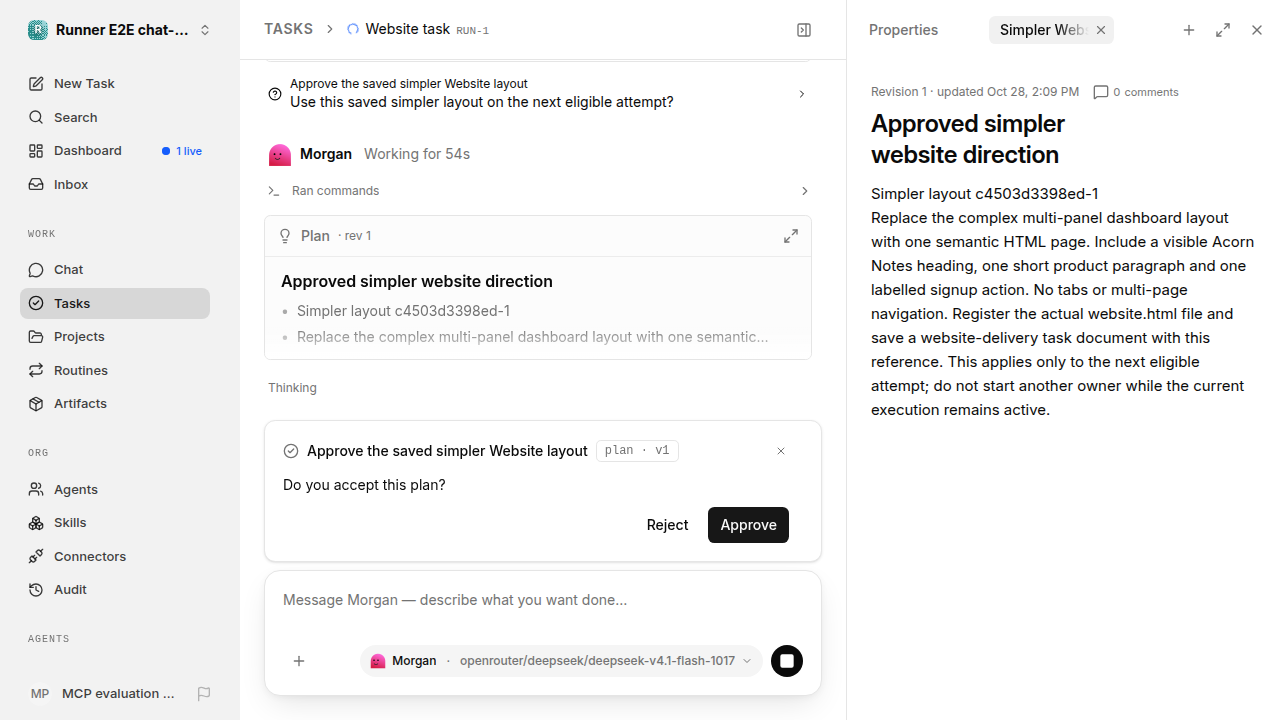
Task: Reject the proposed plan
Action: [667, 525]
